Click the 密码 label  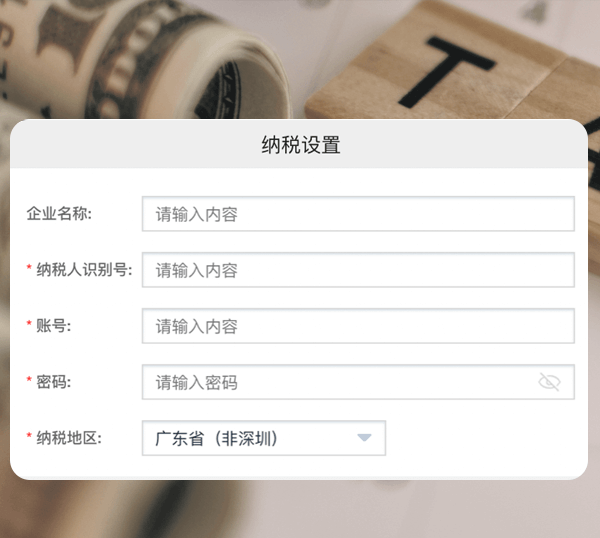(x=53, y=382)
